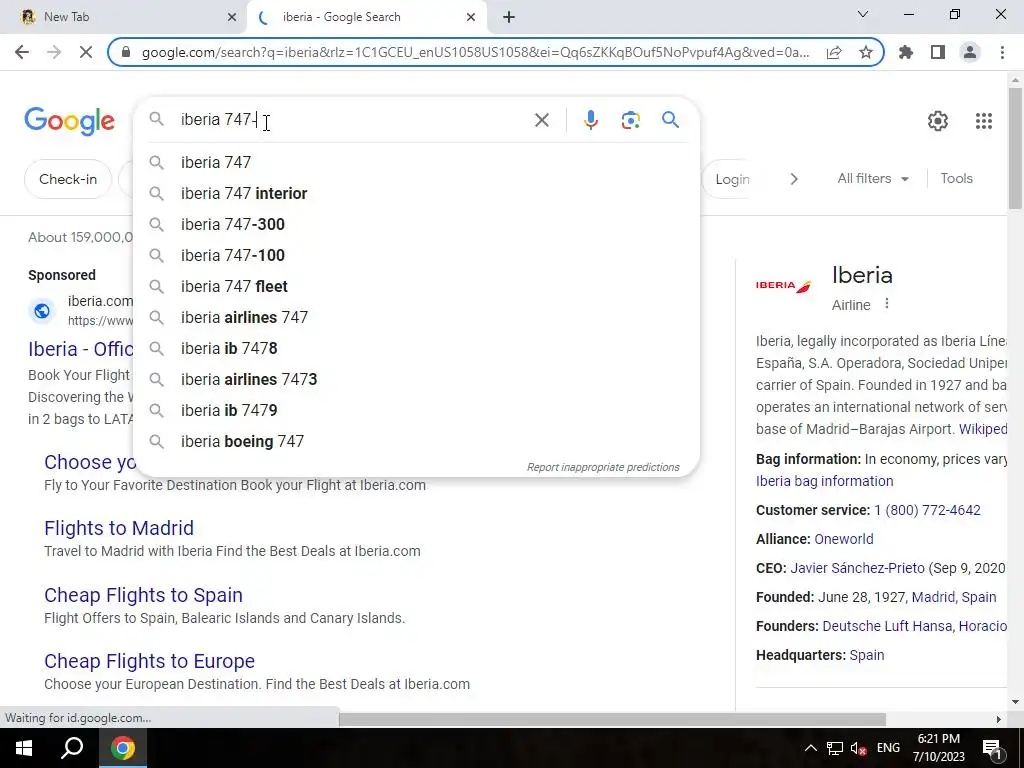The height and width of the screenshot is (768, 1024).
Task: Open Google Lens image search icon
Action: (x=630, y=120)
